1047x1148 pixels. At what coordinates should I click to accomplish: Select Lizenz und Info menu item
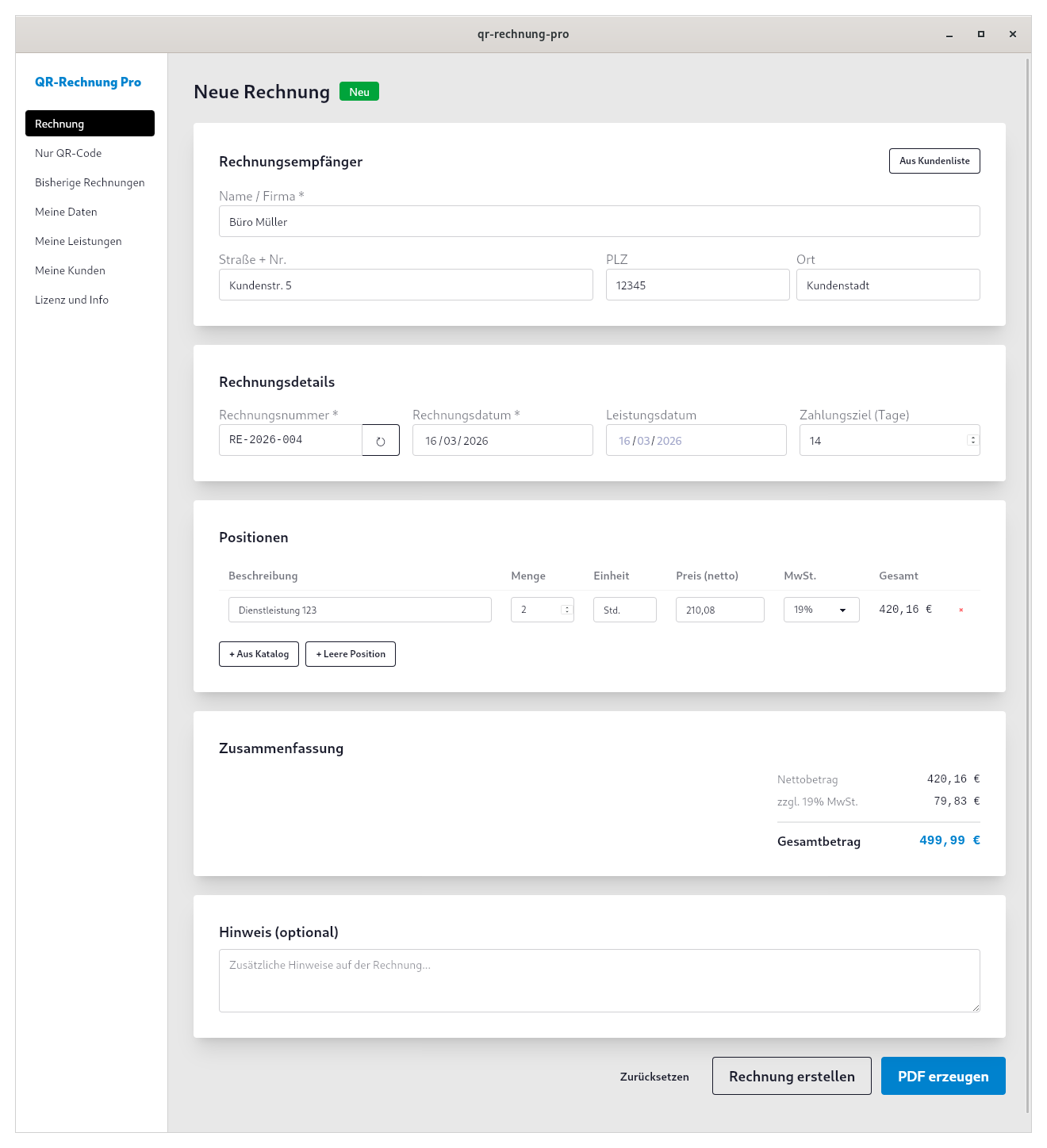tap(71, 300)
